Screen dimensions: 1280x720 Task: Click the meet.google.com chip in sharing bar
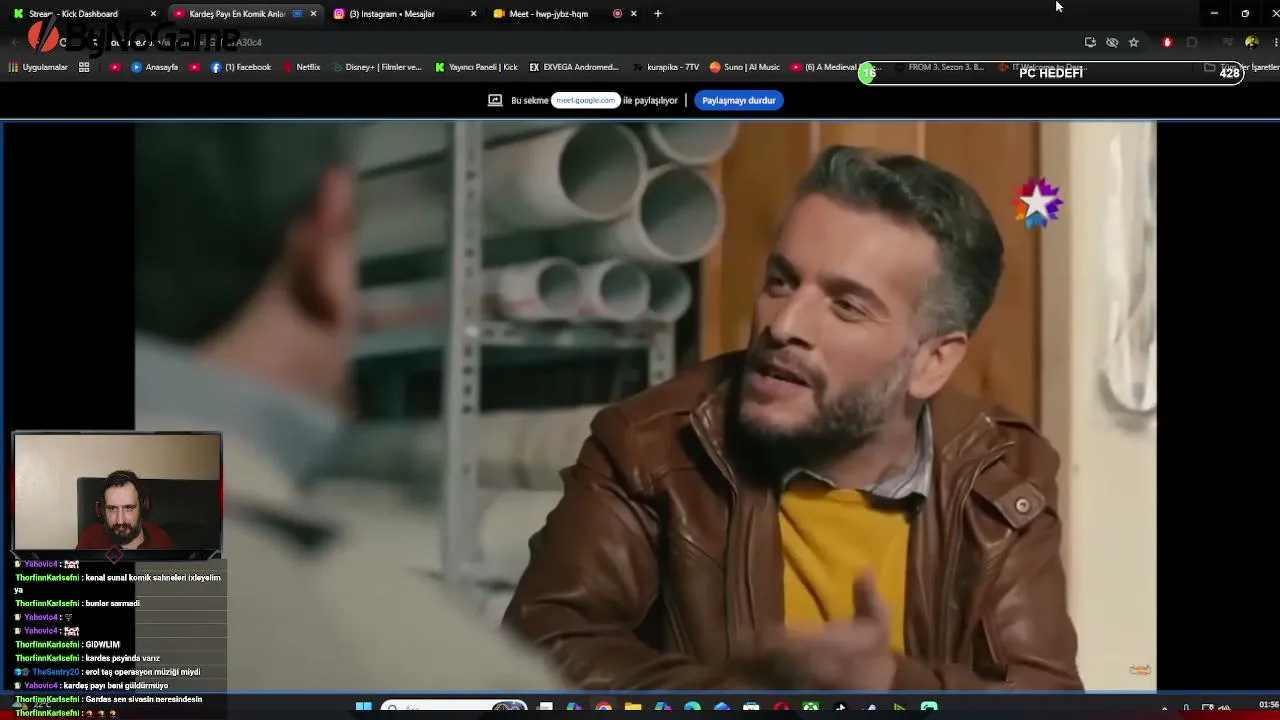click(x=586, y=100)
